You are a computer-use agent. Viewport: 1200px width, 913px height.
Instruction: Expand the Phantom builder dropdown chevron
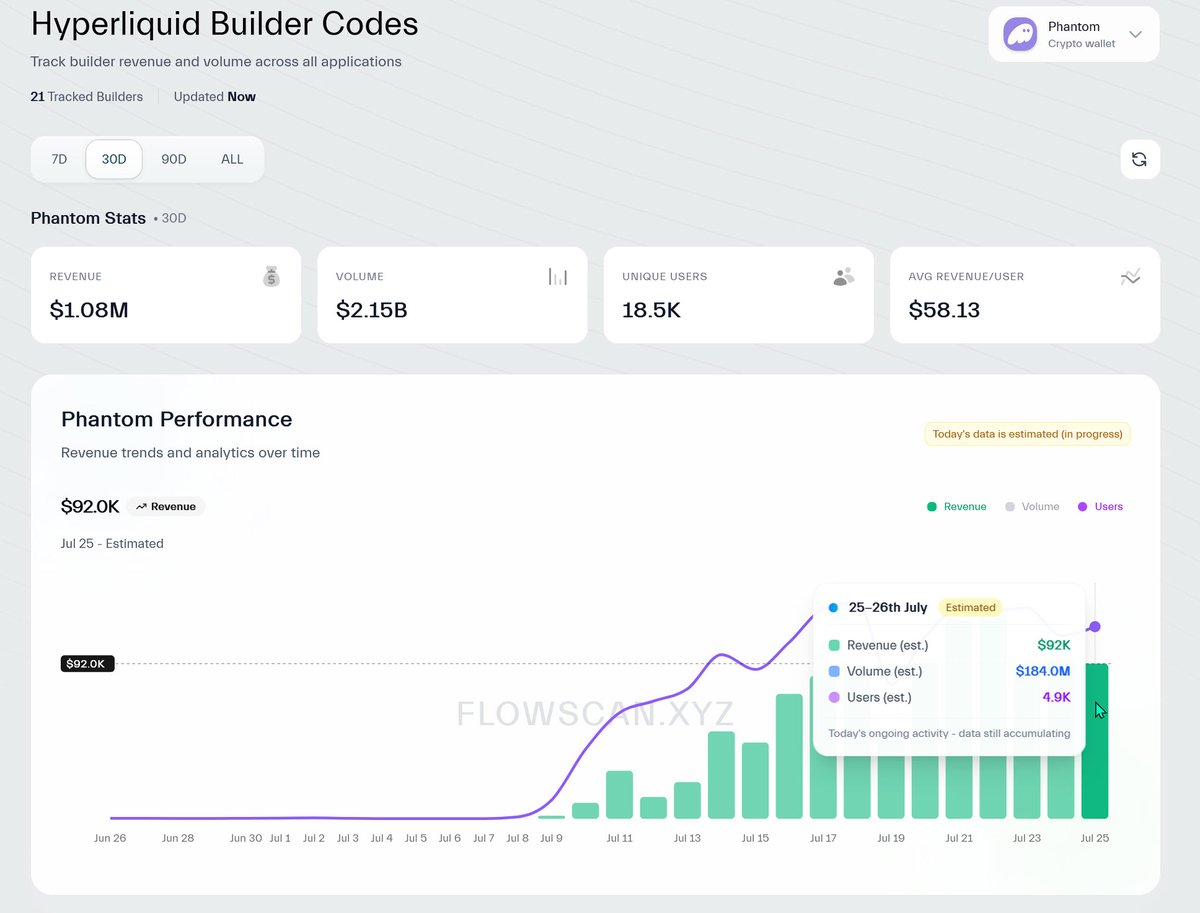tap(1135, 34)
